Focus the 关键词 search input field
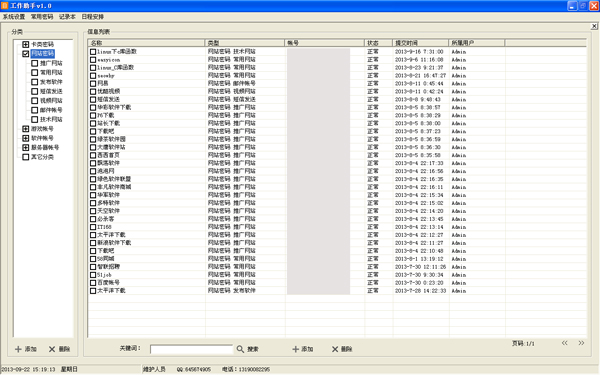The image size is (600, 375). pos(191,349)
